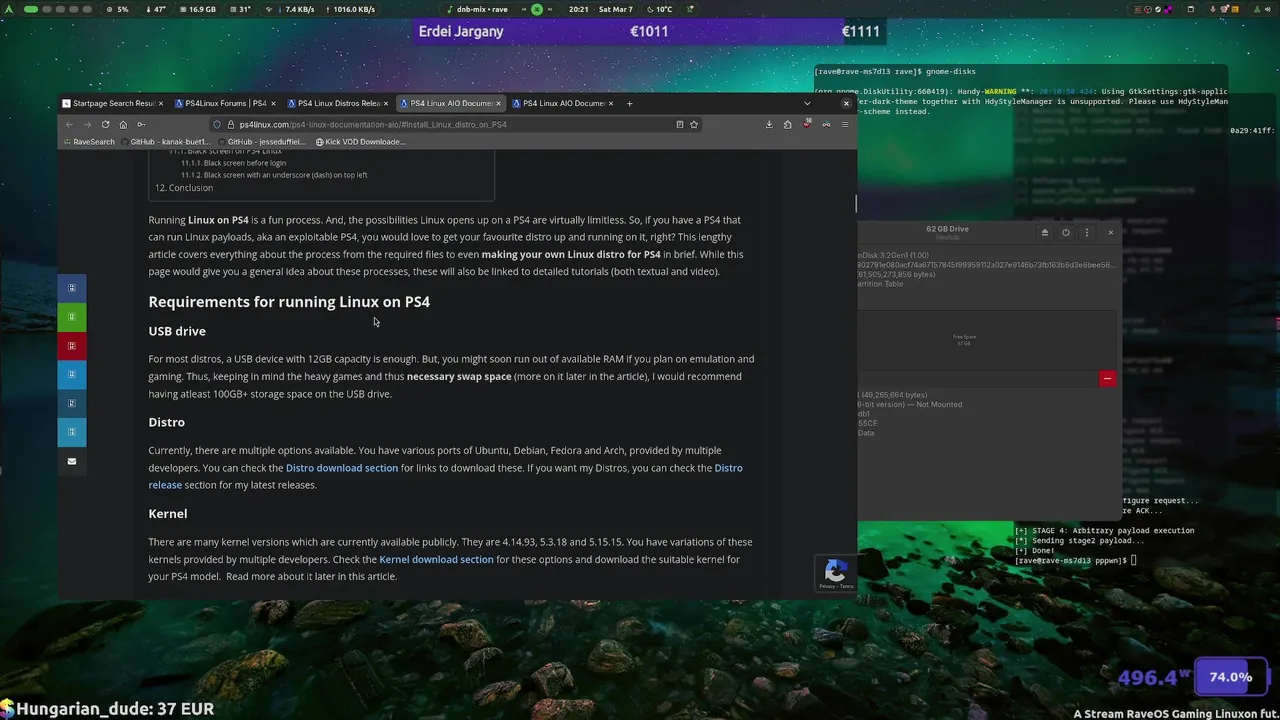
Task: Close the GNOME Disks window
Action: pyautogui.click(x=1110, y=232)
